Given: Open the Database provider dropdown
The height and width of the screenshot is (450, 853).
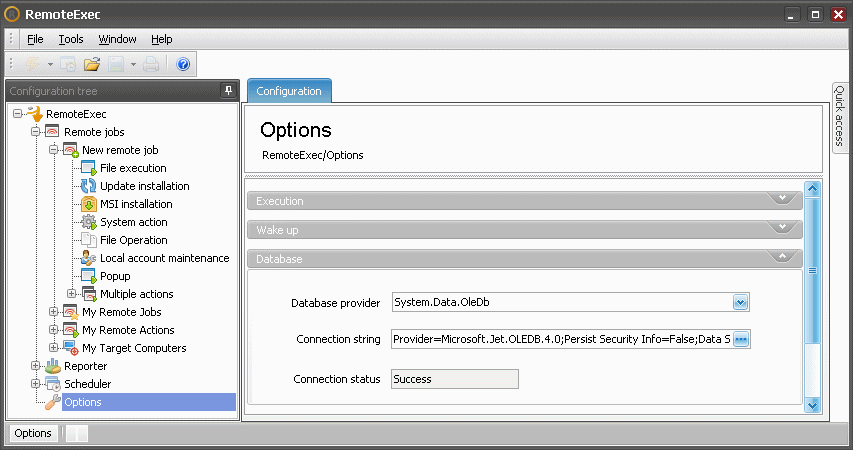Looking at the screenshot, I should tap(740, 302).
